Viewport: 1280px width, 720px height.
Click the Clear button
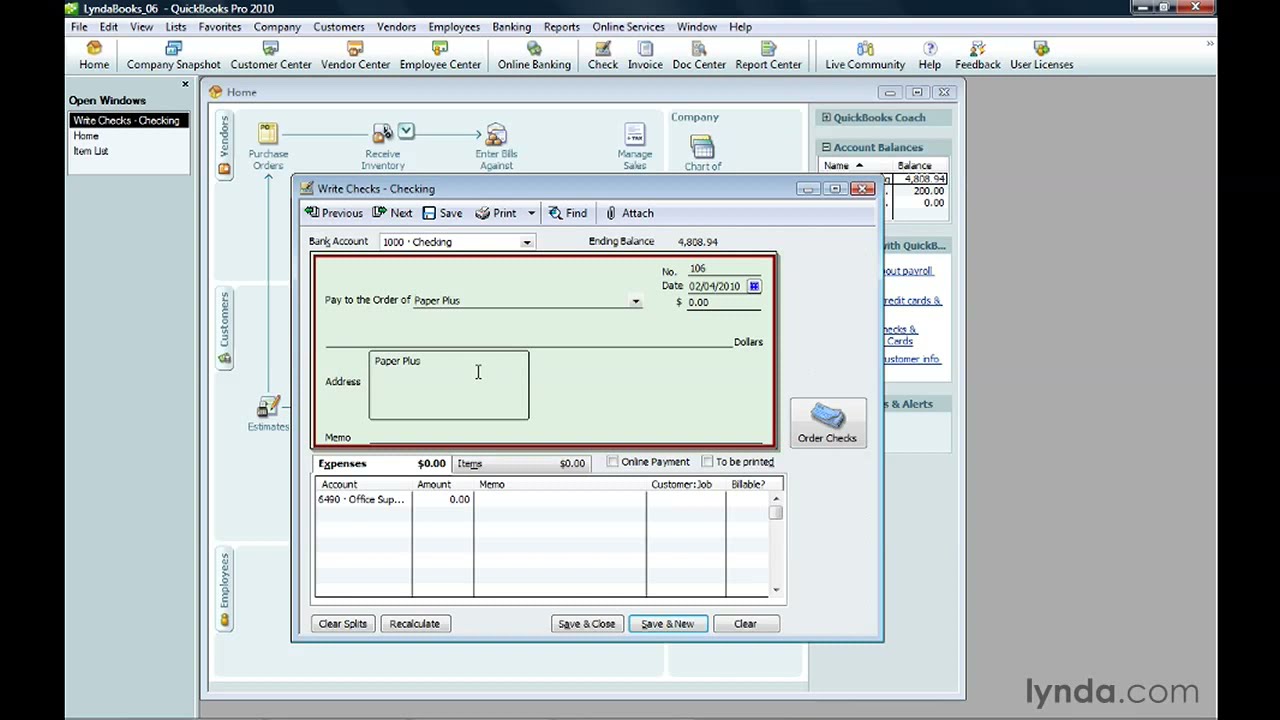click(x=745, y=624)
